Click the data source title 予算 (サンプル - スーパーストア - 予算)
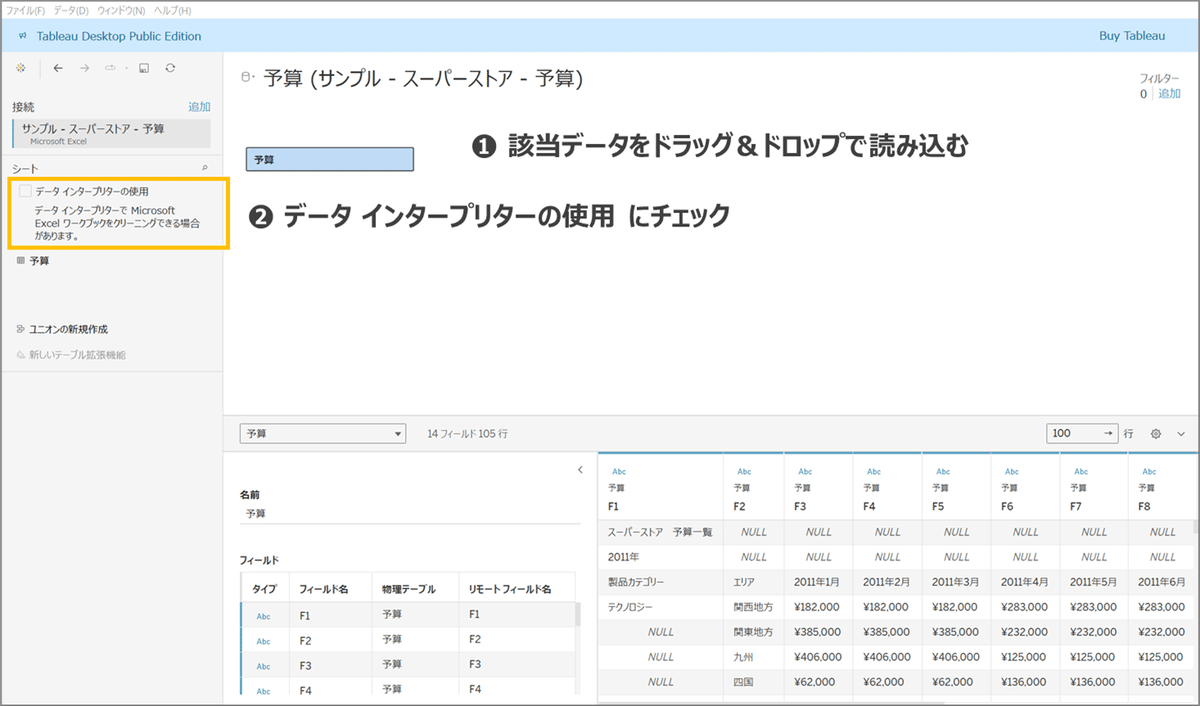The height and width of the screenshot is (706, 1200). pyautogui.click(x=423, y=78)
